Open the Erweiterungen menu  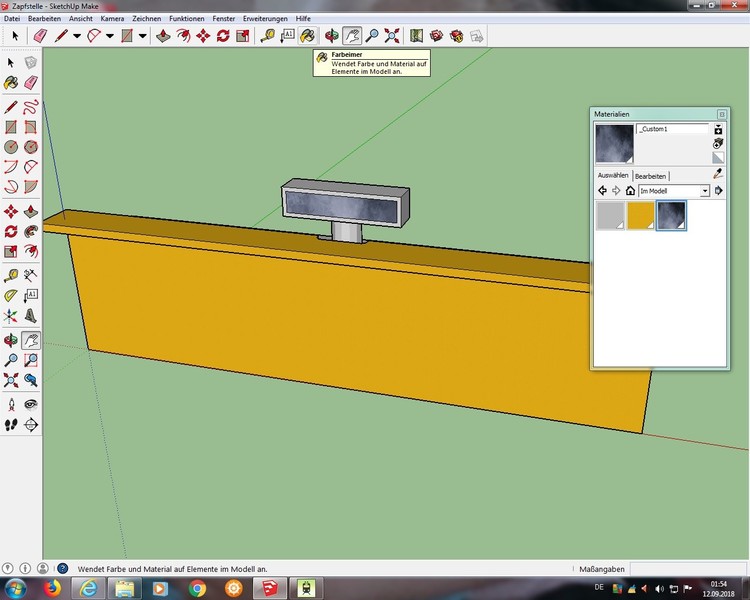pyautogui.click(x=265, y=19)
